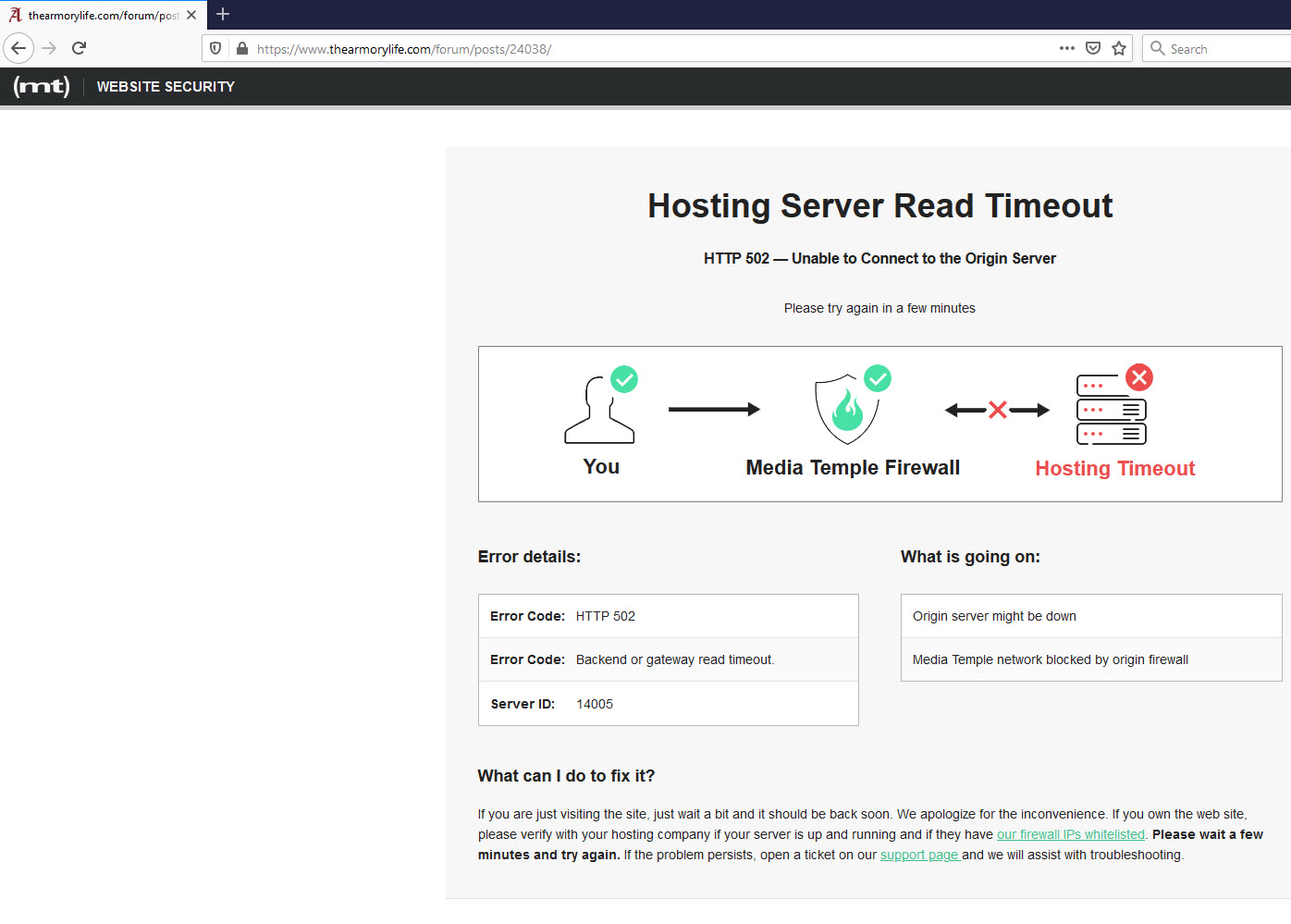The height and width of the screenshot is (924, 1291).
Task: Click the red X badge on the server
Action: pyautogui.click(x=1139, y=377)
